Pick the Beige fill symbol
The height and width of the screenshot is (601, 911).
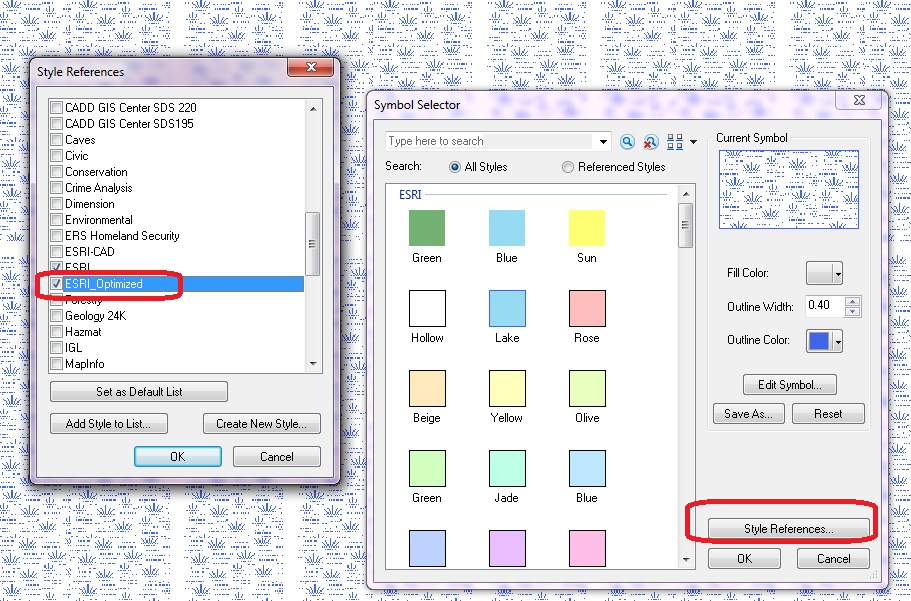pyautogui.click(x=427, y=388)
